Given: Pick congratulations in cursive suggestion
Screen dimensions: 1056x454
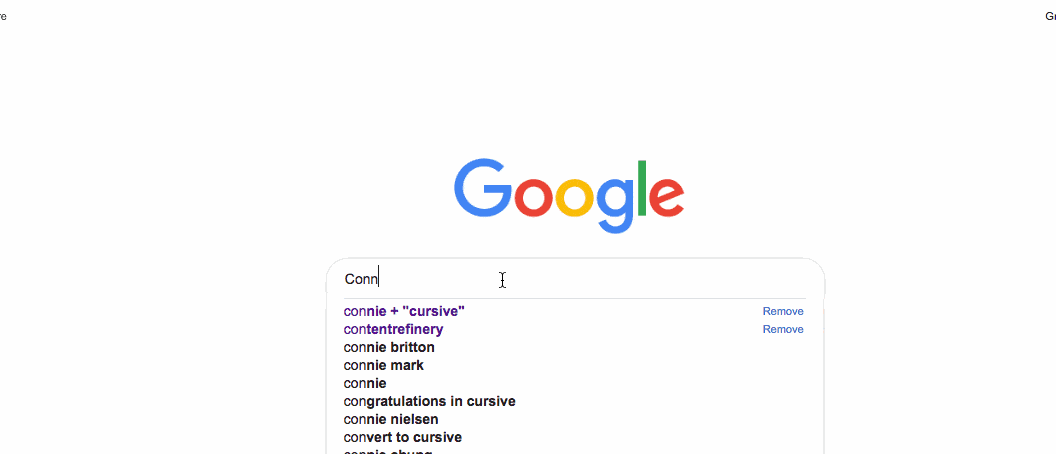Looking at the screenshot, I should point(430,401).
